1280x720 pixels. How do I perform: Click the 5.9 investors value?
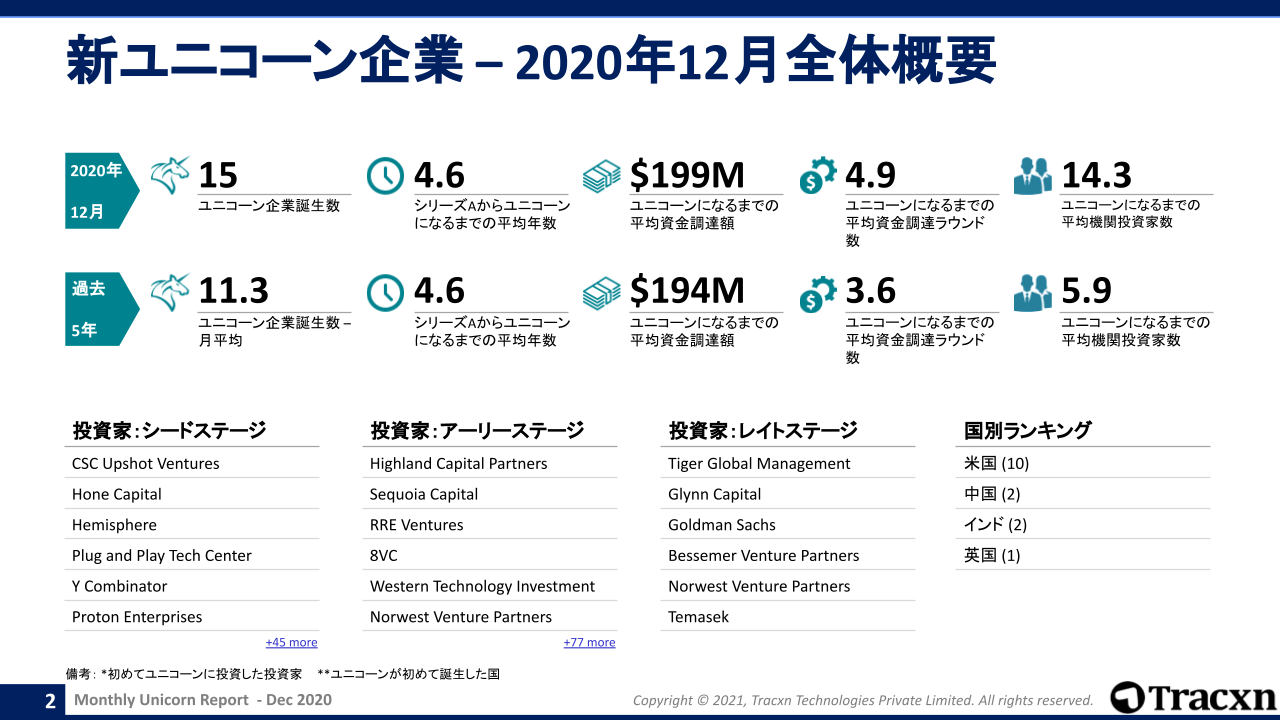(1086, 291)
